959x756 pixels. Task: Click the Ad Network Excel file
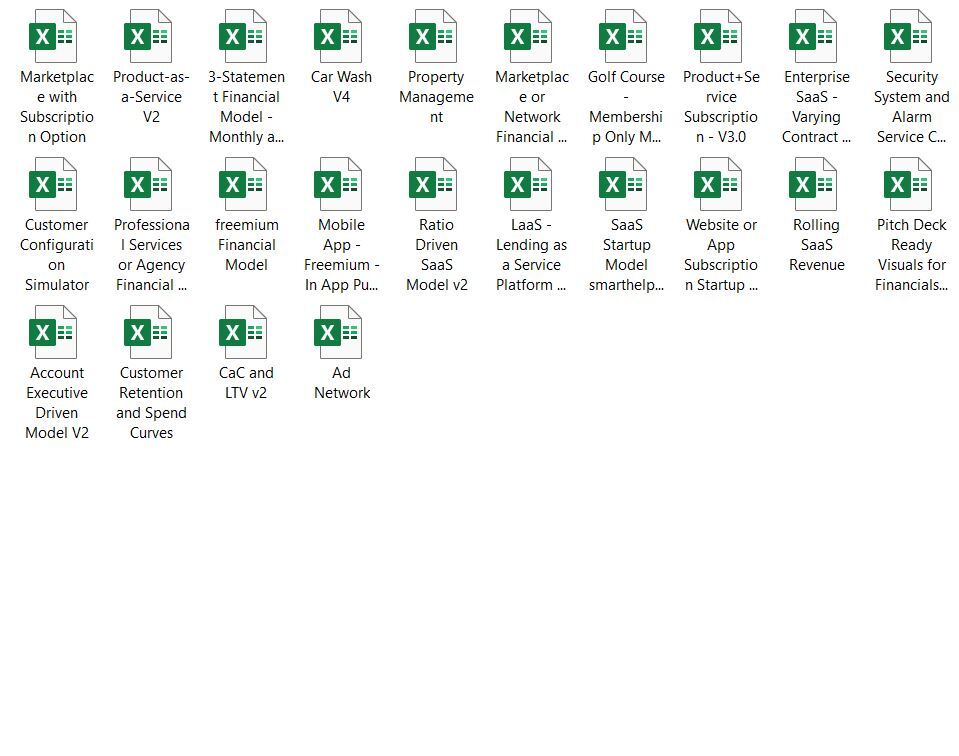[x=341, y=333]
